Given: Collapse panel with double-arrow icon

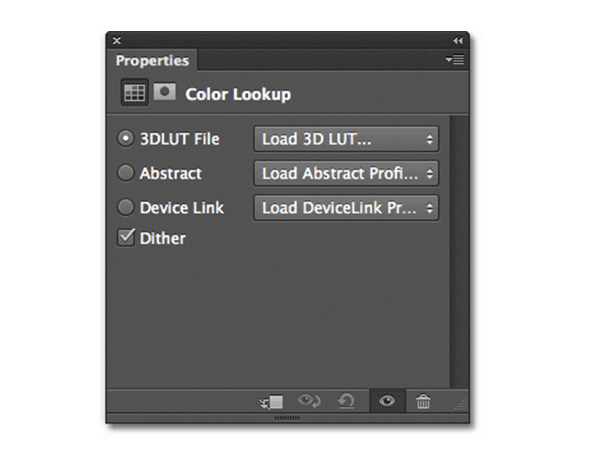Looking at the screenshot, I should click(459, 40).
